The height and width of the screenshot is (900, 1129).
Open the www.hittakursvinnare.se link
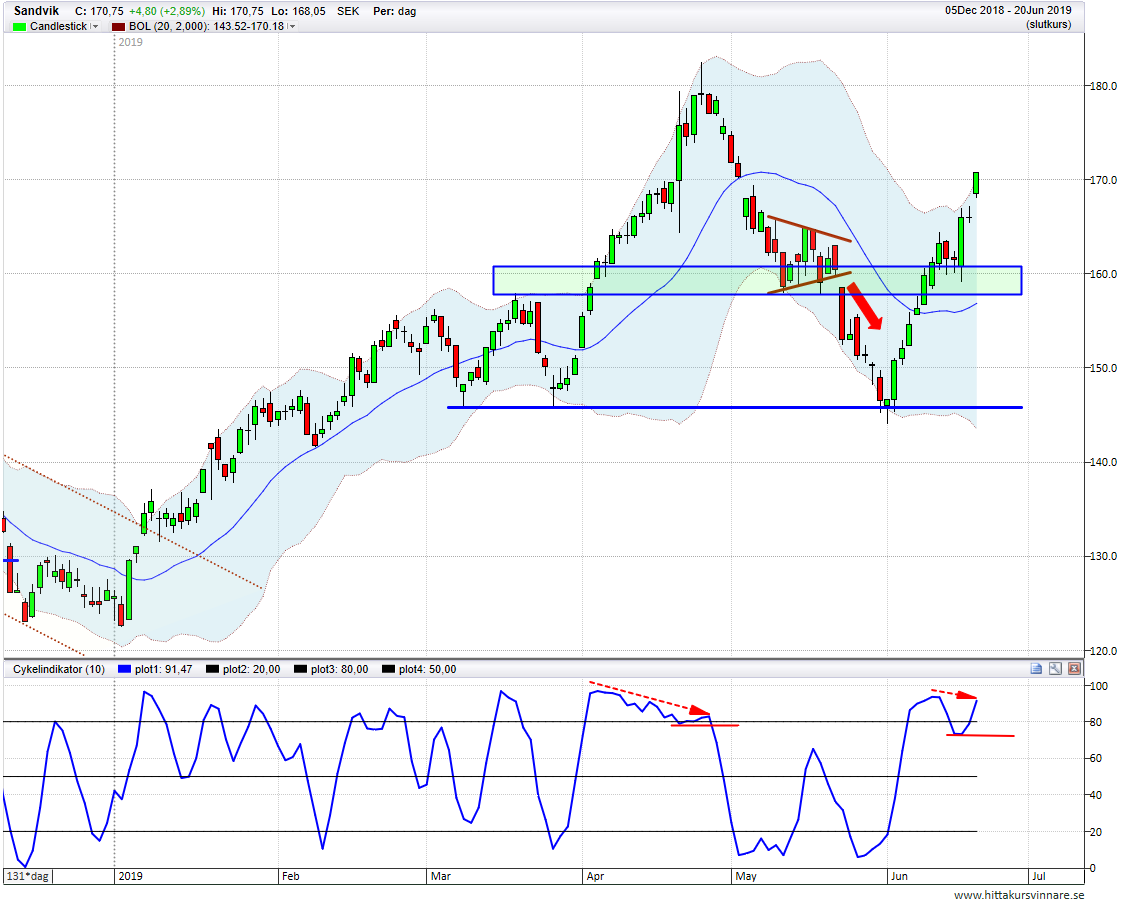(1019, 894)
